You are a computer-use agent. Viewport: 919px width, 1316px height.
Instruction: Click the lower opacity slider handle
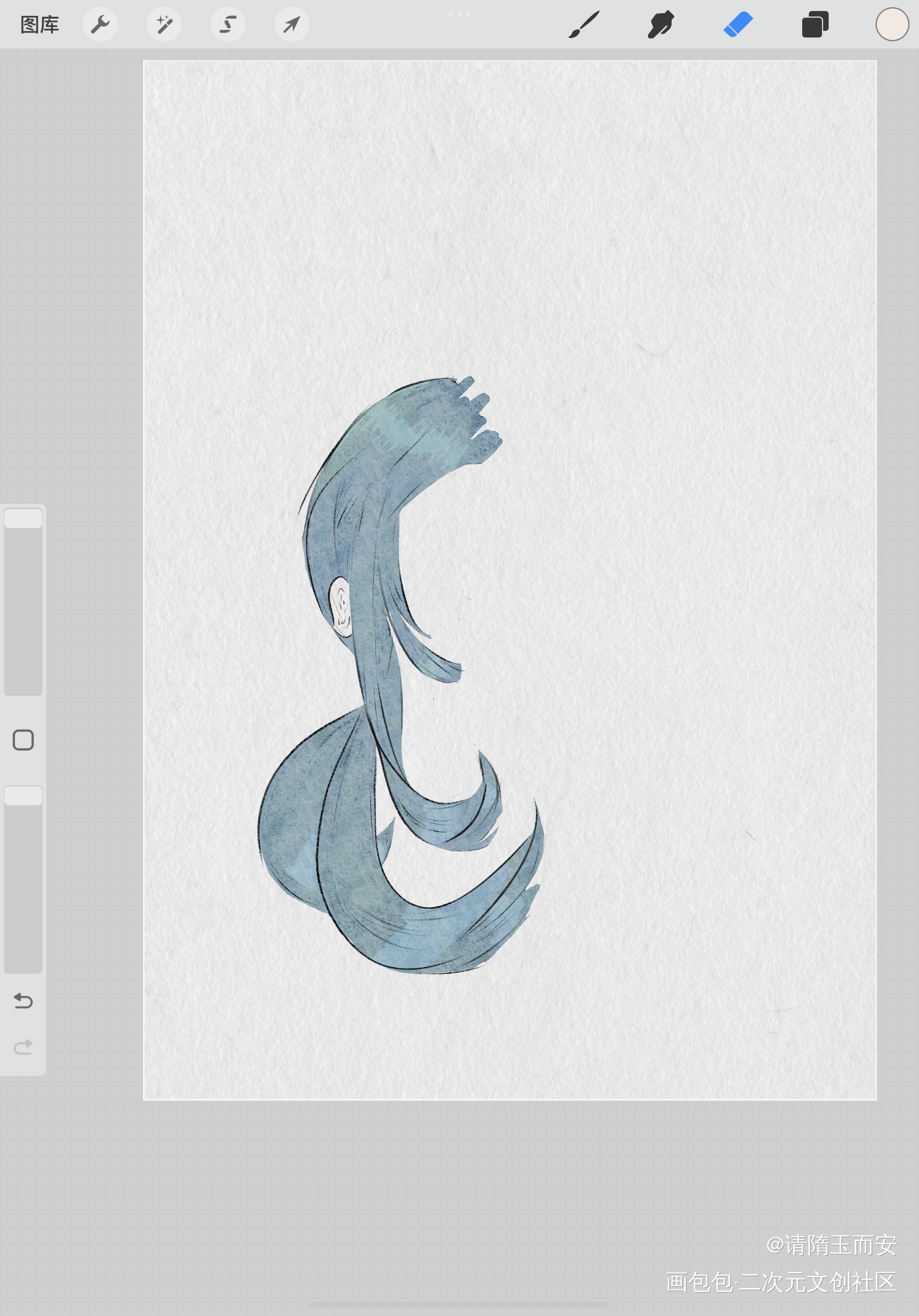tap(23, 796)
